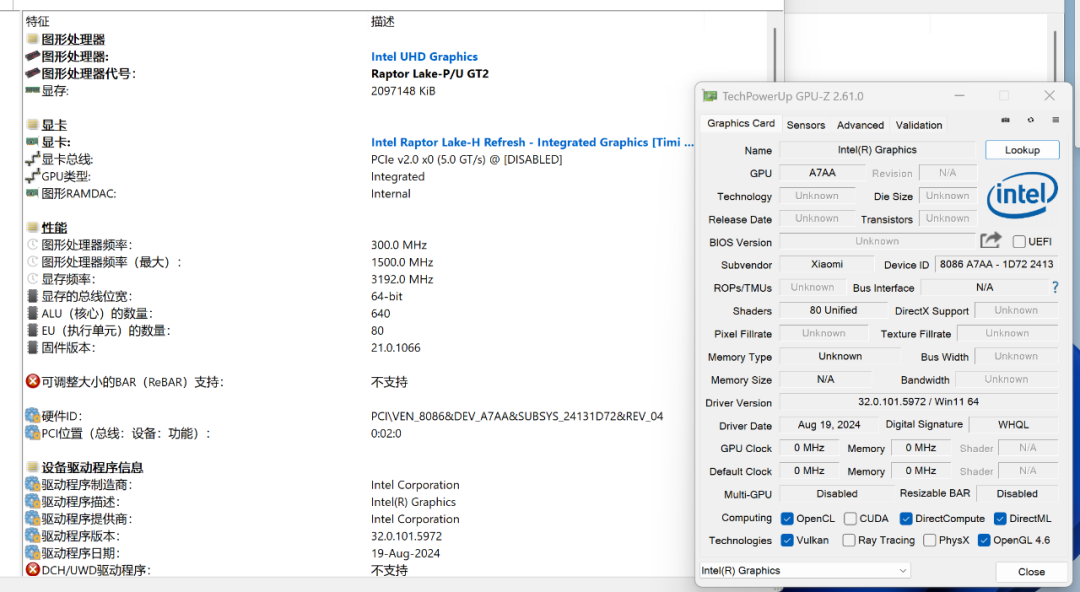Click the chip icon beside 固件版本
This screenshot has height=592, width=1080.
(32, 347)
